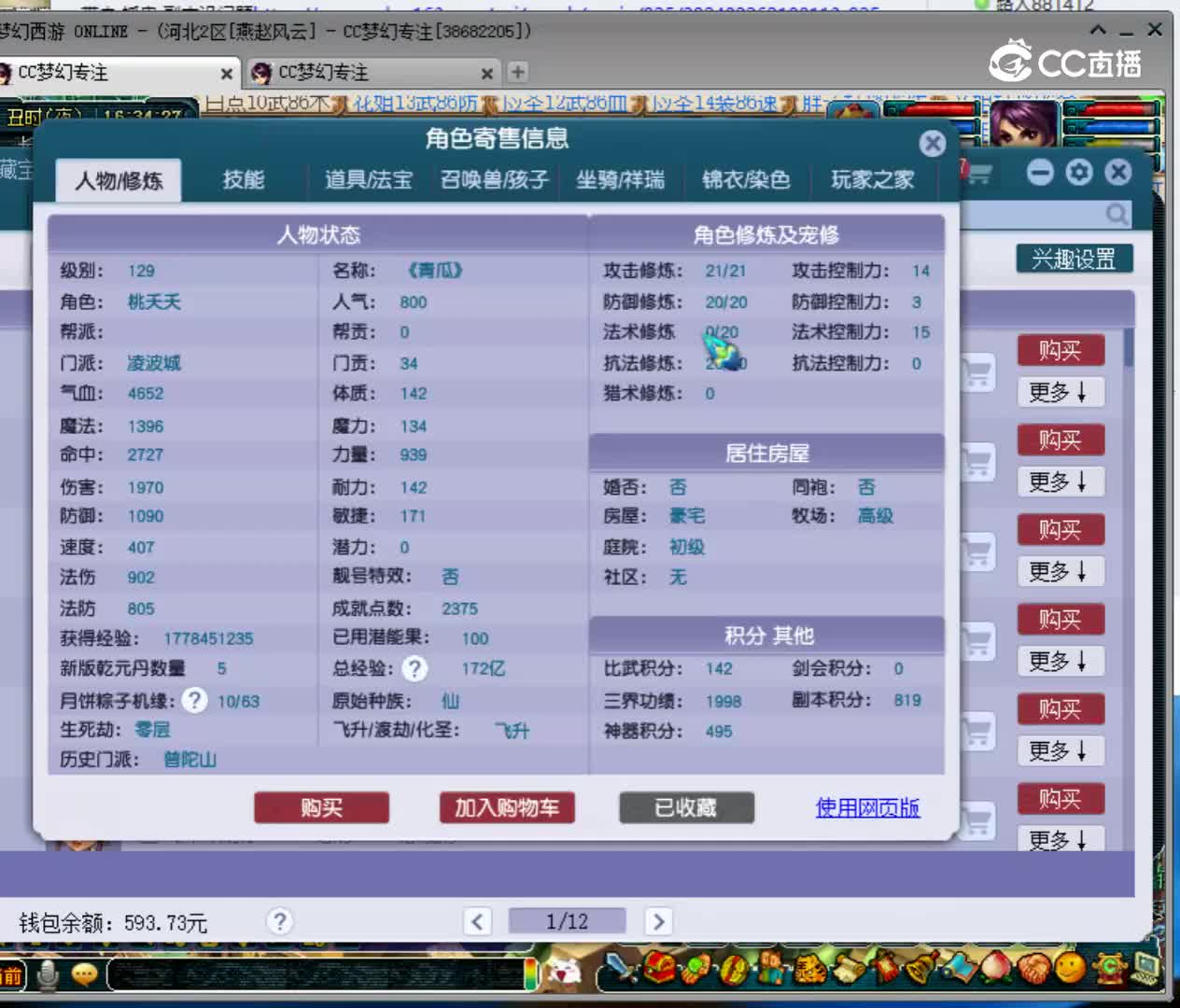Click the peach icon in bottom toolbar

pyautogui.click(x=997, y=970)
